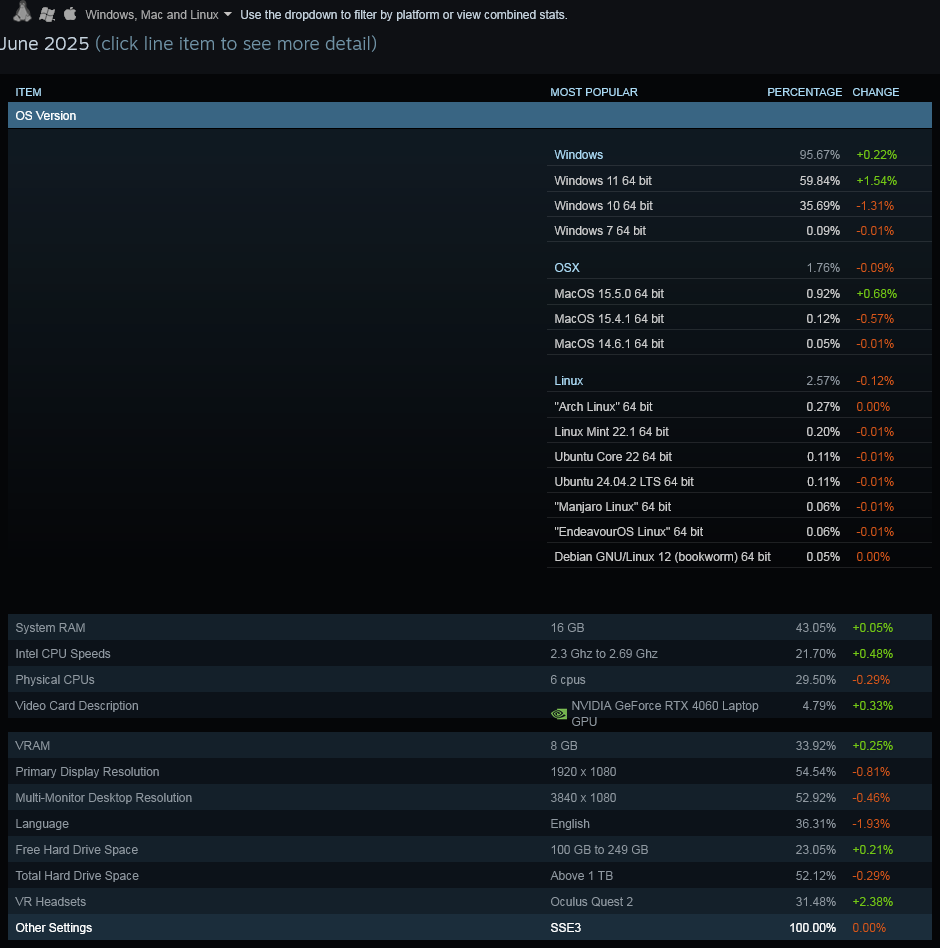
Task: Click the Apple logo platform icon
Action: point(70,14)
